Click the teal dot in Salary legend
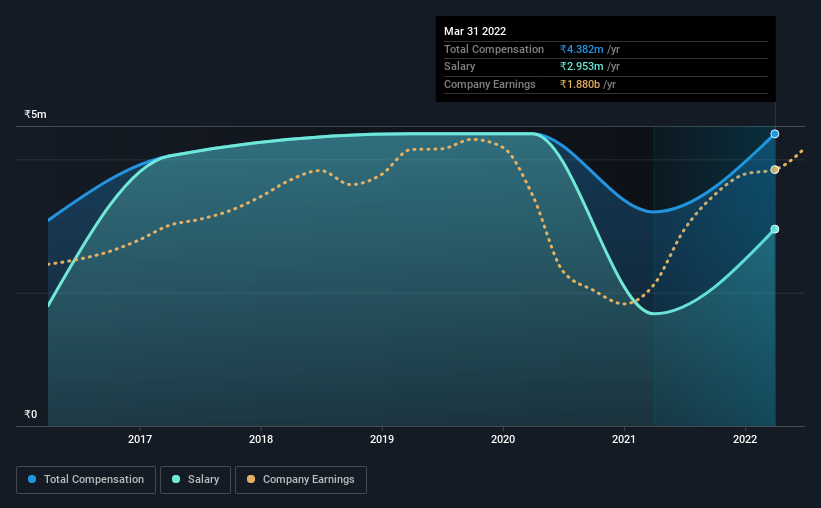 click(x=176, y=479)
